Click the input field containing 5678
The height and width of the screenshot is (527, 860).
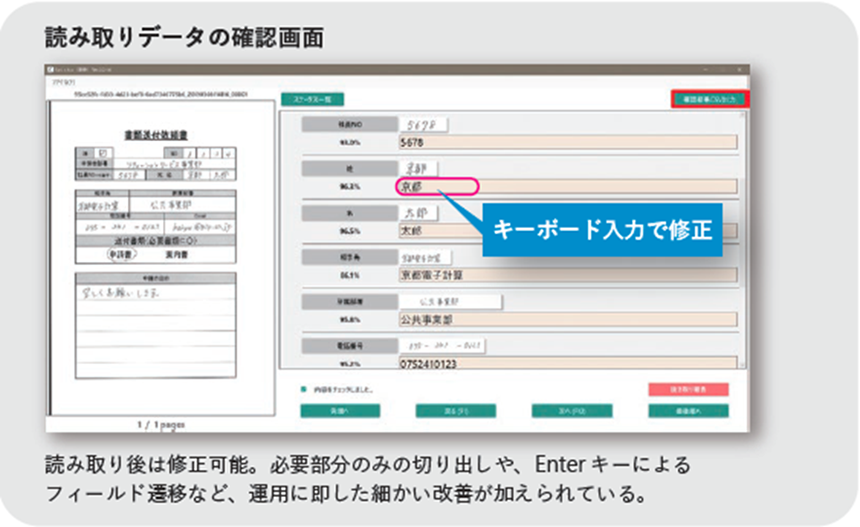[x=568, y=143]
